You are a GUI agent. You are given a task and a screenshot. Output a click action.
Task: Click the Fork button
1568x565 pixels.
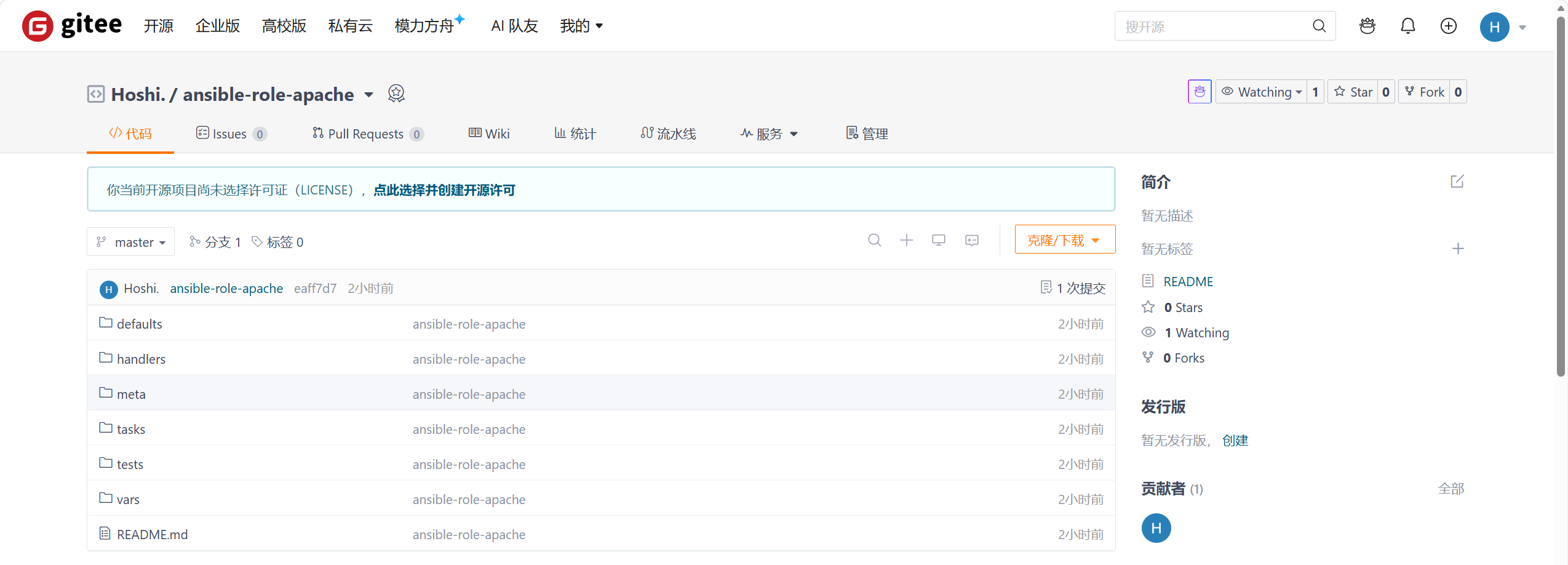(1424, 92)
